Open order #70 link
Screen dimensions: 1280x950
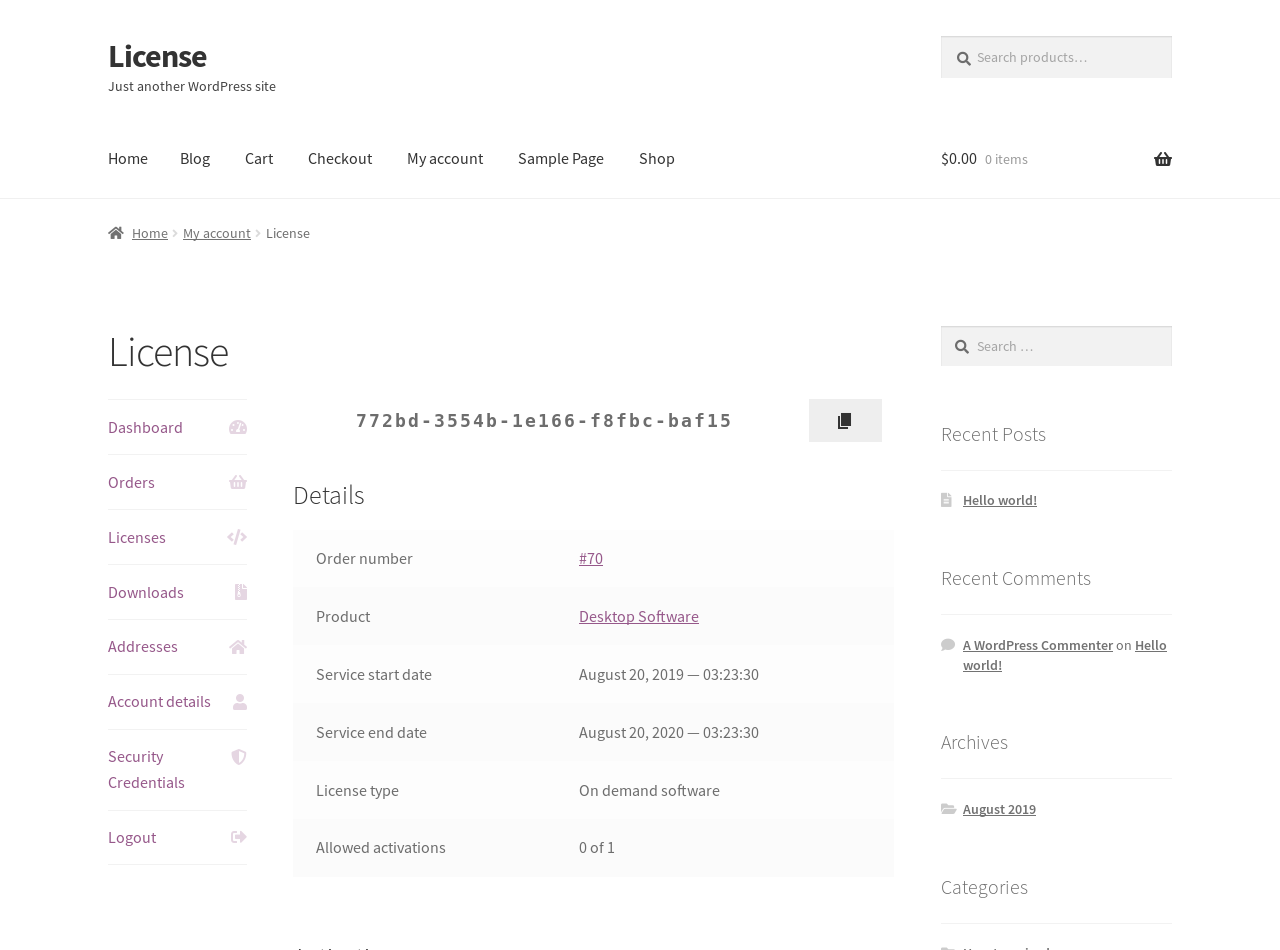[x=591, y=558]
